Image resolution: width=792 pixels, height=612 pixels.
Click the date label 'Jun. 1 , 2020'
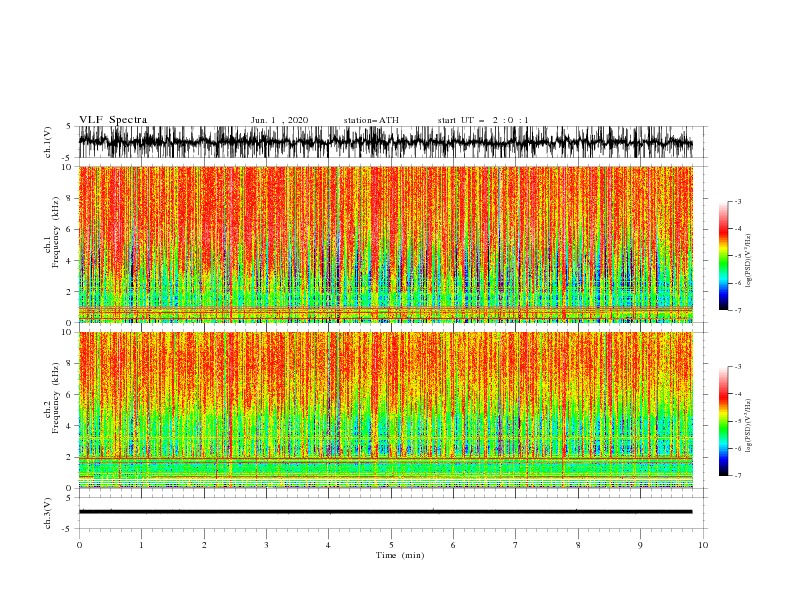[279, 120]
